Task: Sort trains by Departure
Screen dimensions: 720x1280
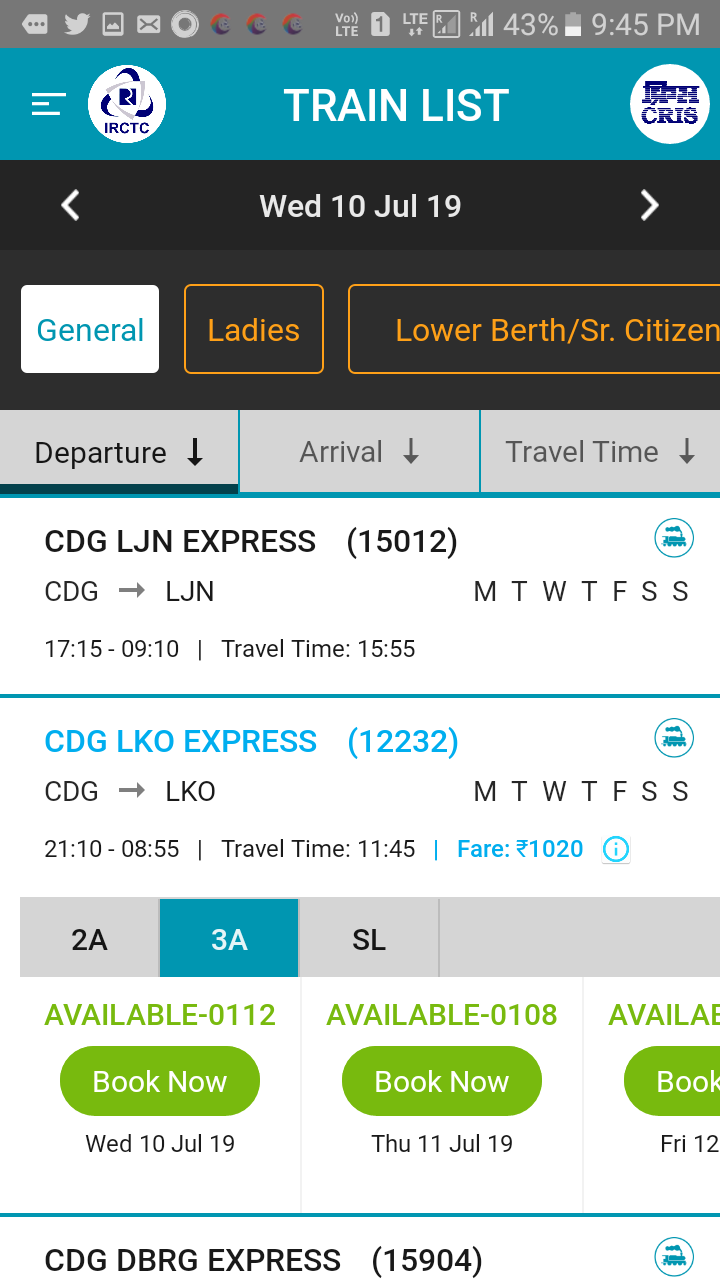Action: [x=119, y=452]
